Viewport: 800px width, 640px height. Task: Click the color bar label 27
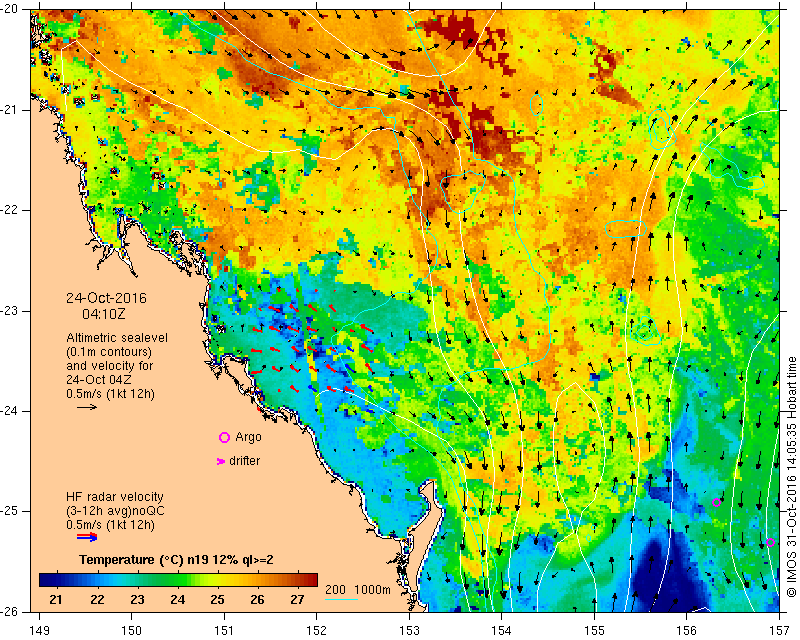297,599
